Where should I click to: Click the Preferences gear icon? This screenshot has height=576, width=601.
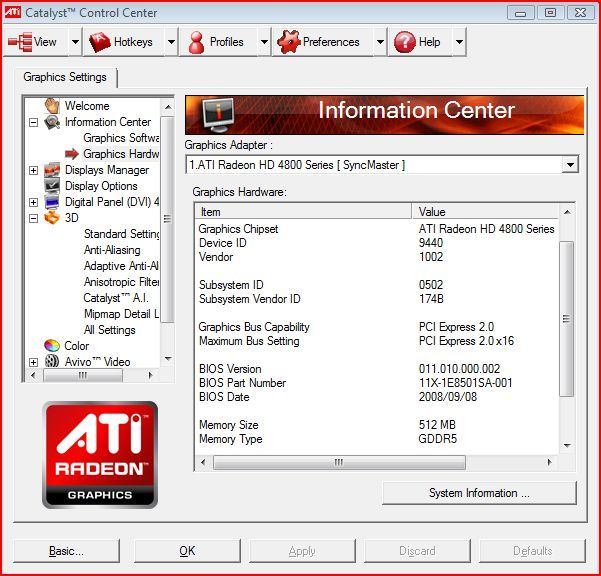(288, 41)
